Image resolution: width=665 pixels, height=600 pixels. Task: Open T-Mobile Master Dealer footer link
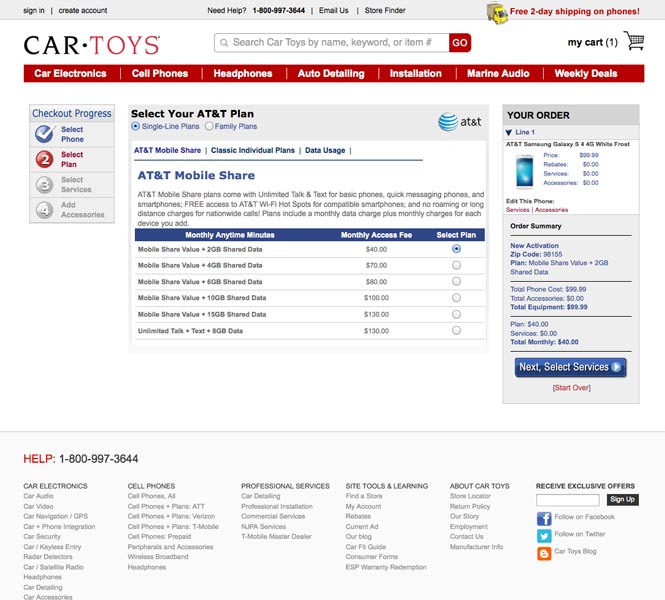(277, 536)
